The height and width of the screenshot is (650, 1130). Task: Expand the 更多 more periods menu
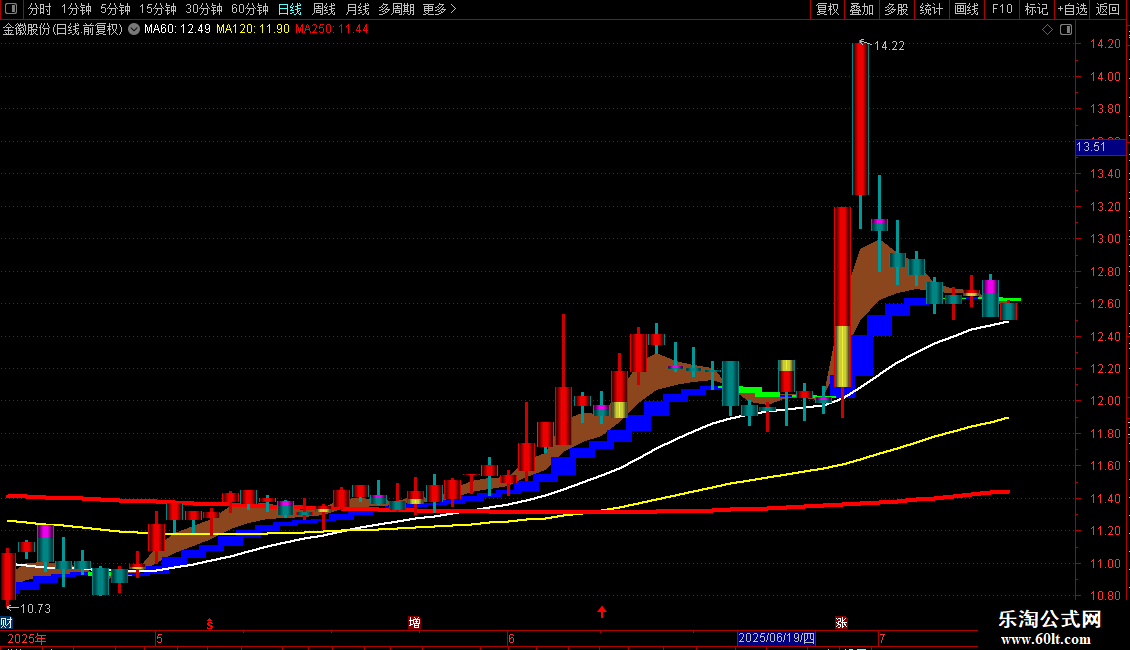click(440, 9)
